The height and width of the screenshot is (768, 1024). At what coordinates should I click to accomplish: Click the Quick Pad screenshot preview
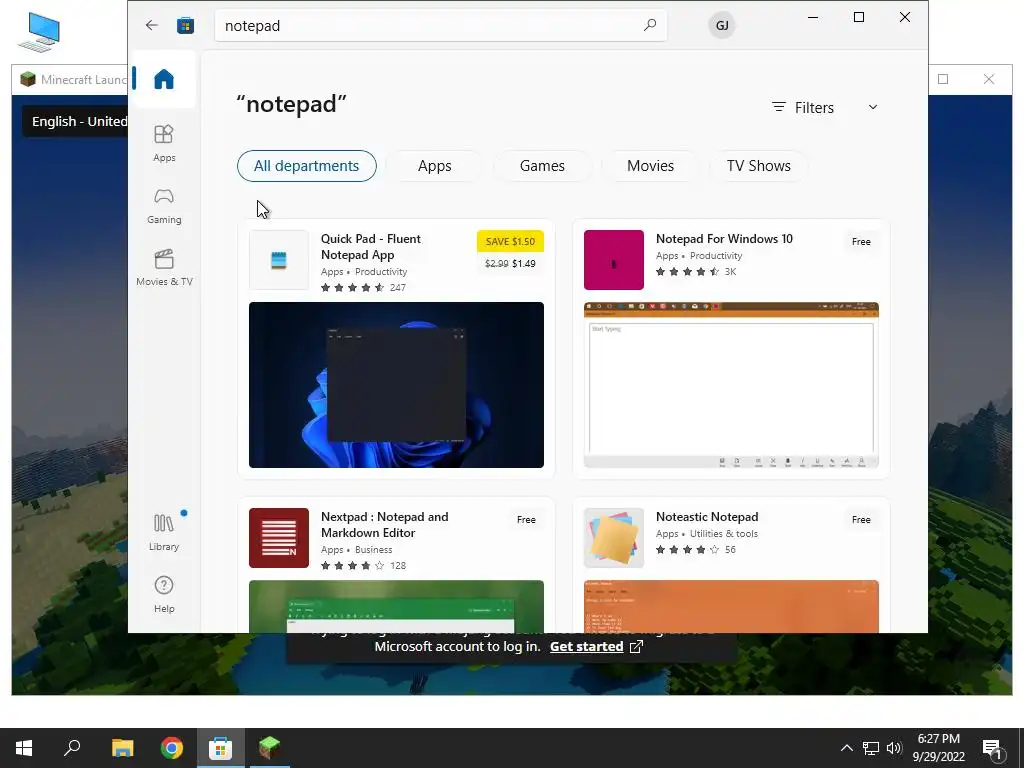click(x=396, y=385)
